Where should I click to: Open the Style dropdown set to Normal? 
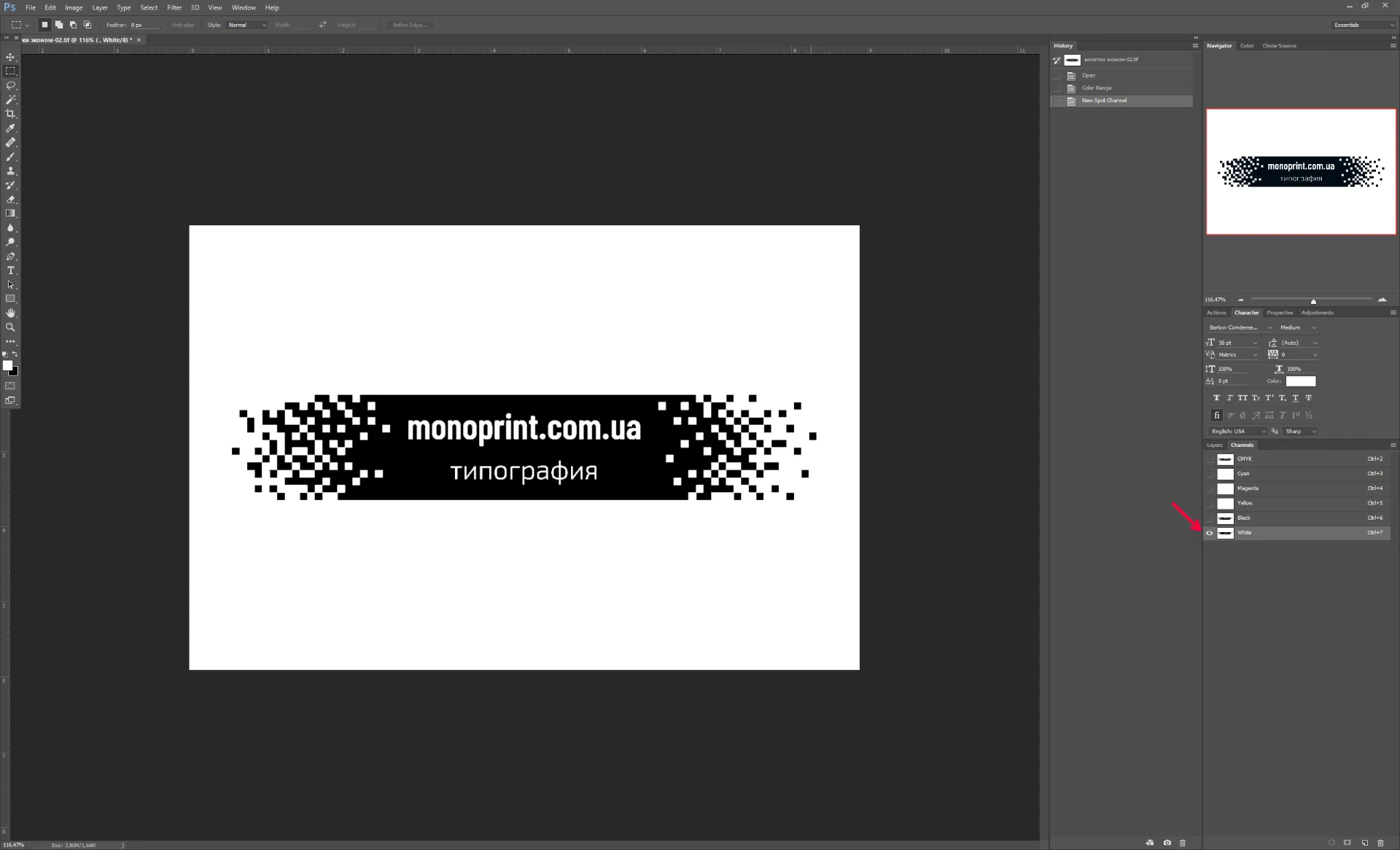[246, 25]
